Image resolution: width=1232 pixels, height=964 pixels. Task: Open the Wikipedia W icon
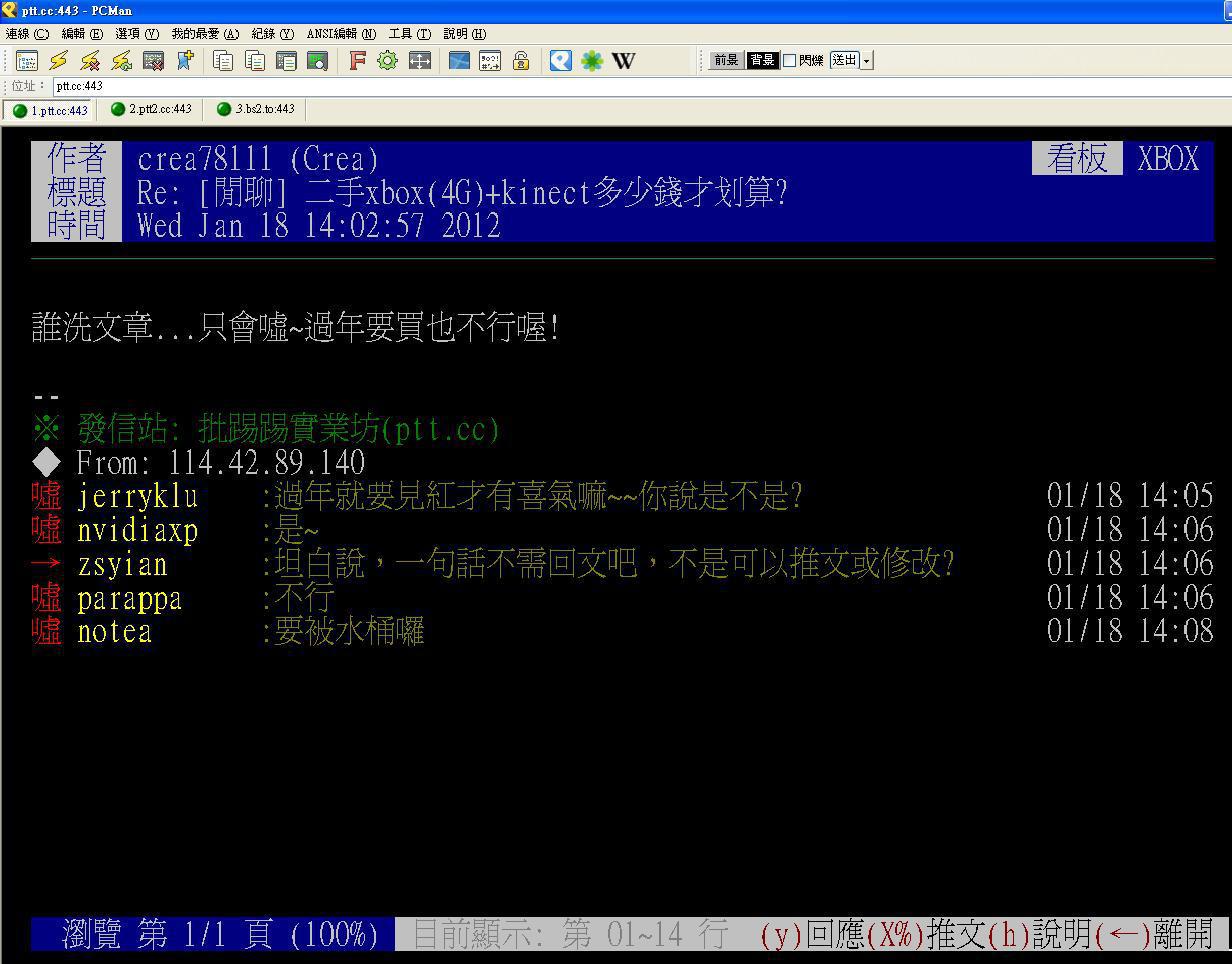pos(623,61)
